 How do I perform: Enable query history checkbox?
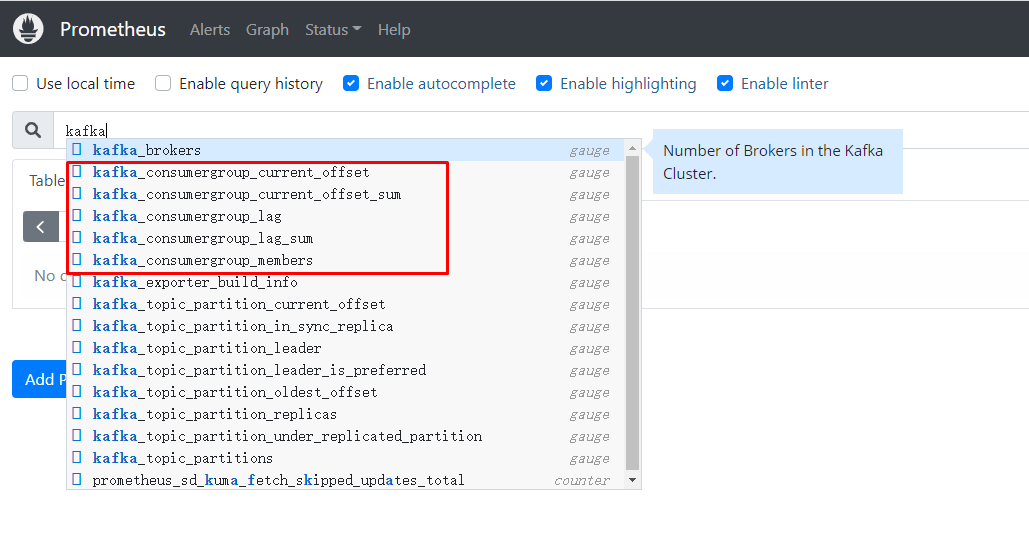tap(163, 83)
